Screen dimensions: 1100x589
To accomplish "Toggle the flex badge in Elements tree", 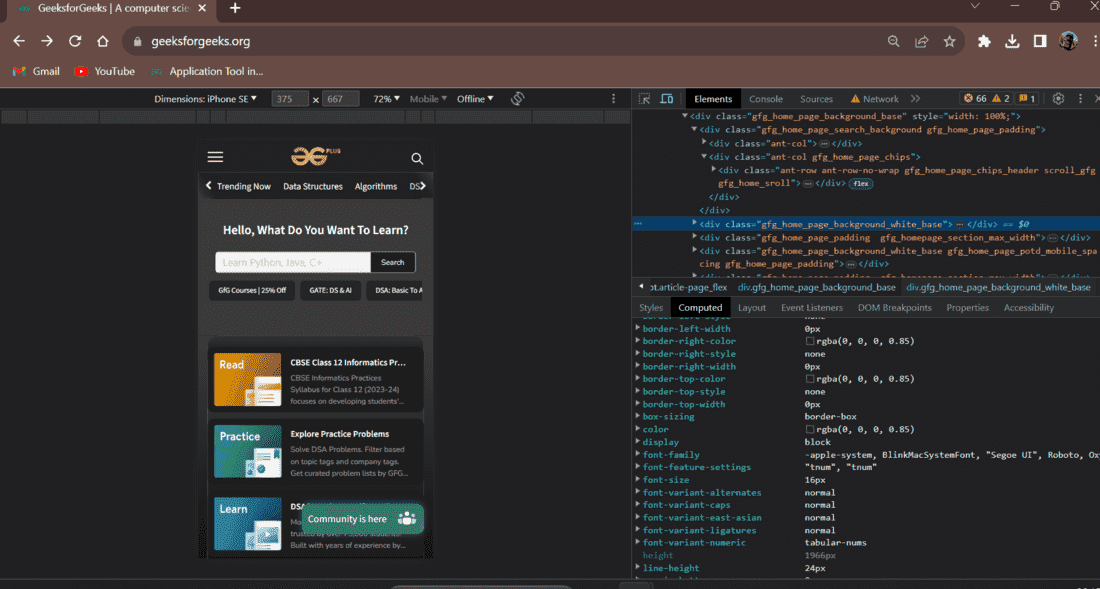I will click(861, 184).
